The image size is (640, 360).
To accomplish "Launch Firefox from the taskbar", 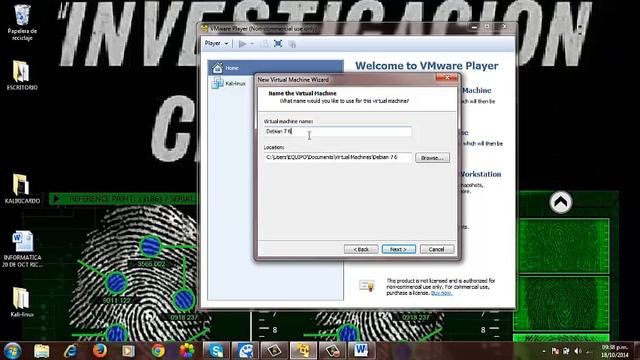I will tap(100, 351).
